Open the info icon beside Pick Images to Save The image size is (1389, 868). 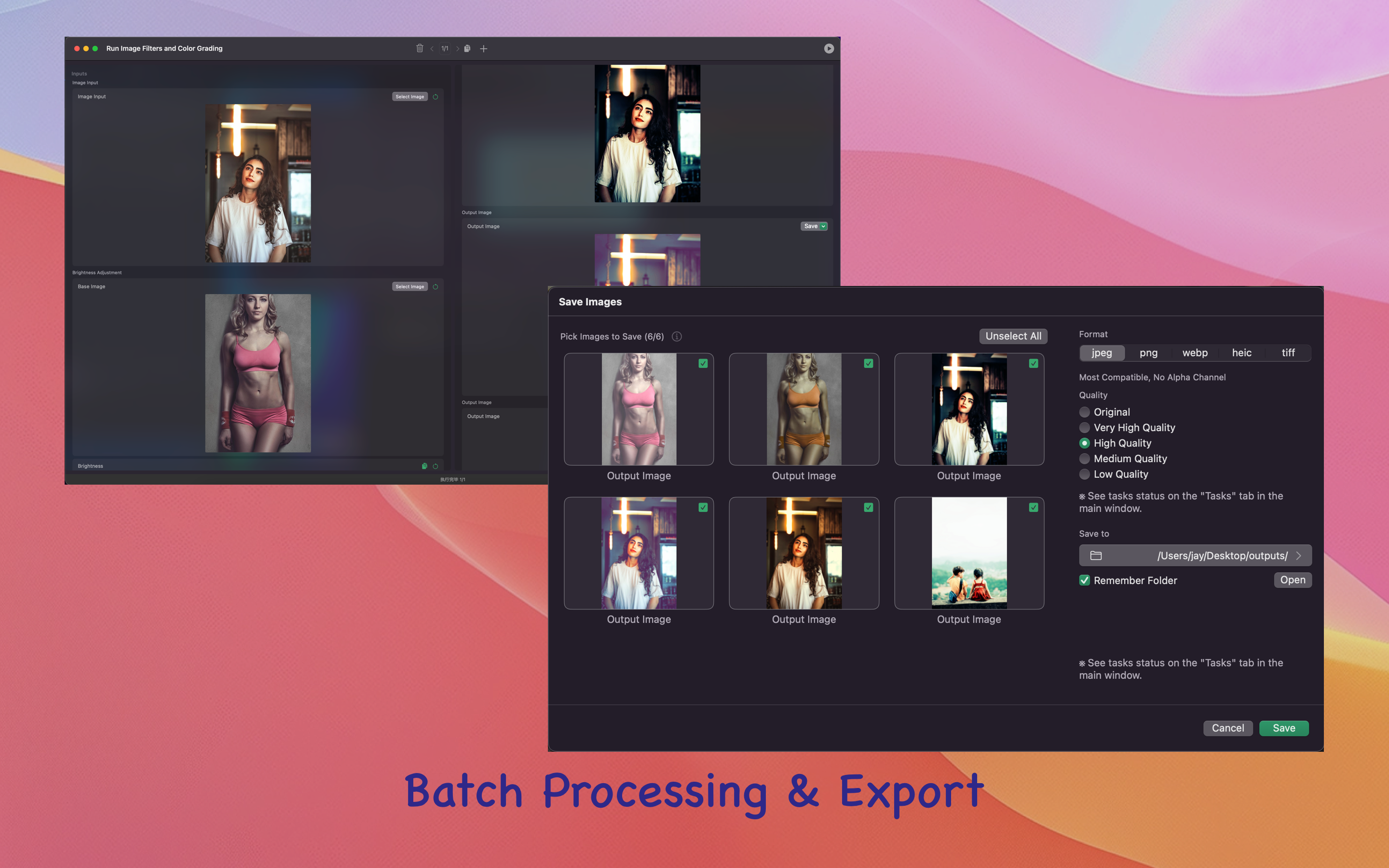[677, 337]
